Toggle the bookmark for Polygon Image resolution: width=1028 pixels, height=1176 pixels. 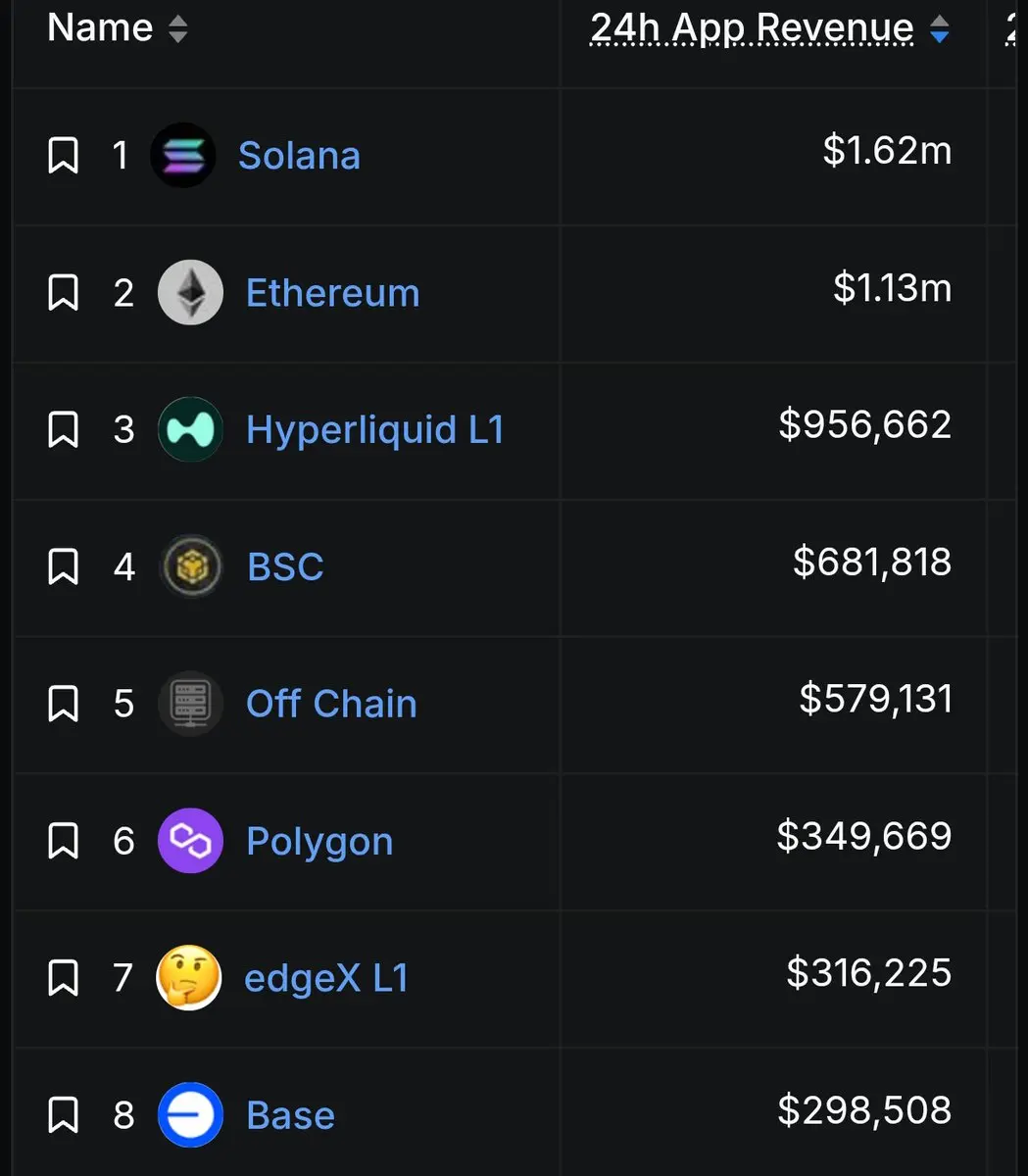coord(64,841)
